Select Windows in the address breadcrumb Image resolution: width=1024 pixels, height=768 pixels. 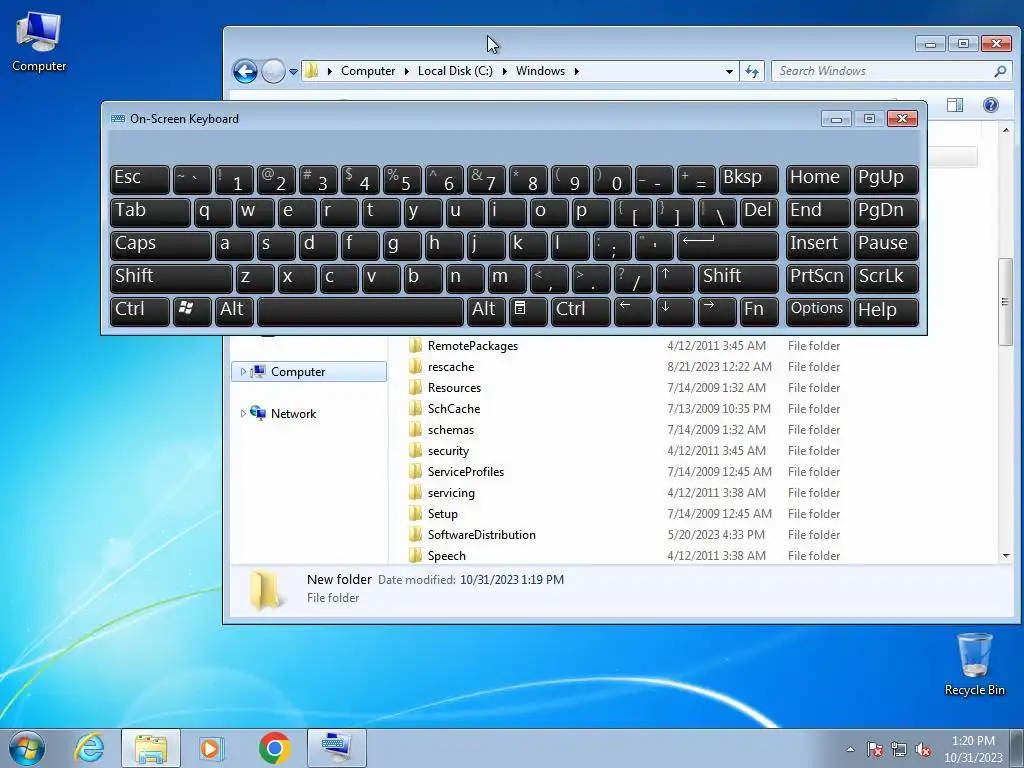coord(540,71)
